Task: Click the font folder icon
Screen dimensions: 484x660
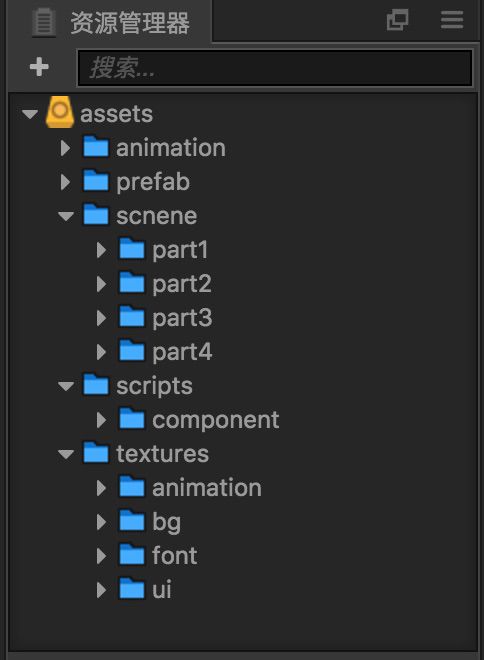Action: 132,555
